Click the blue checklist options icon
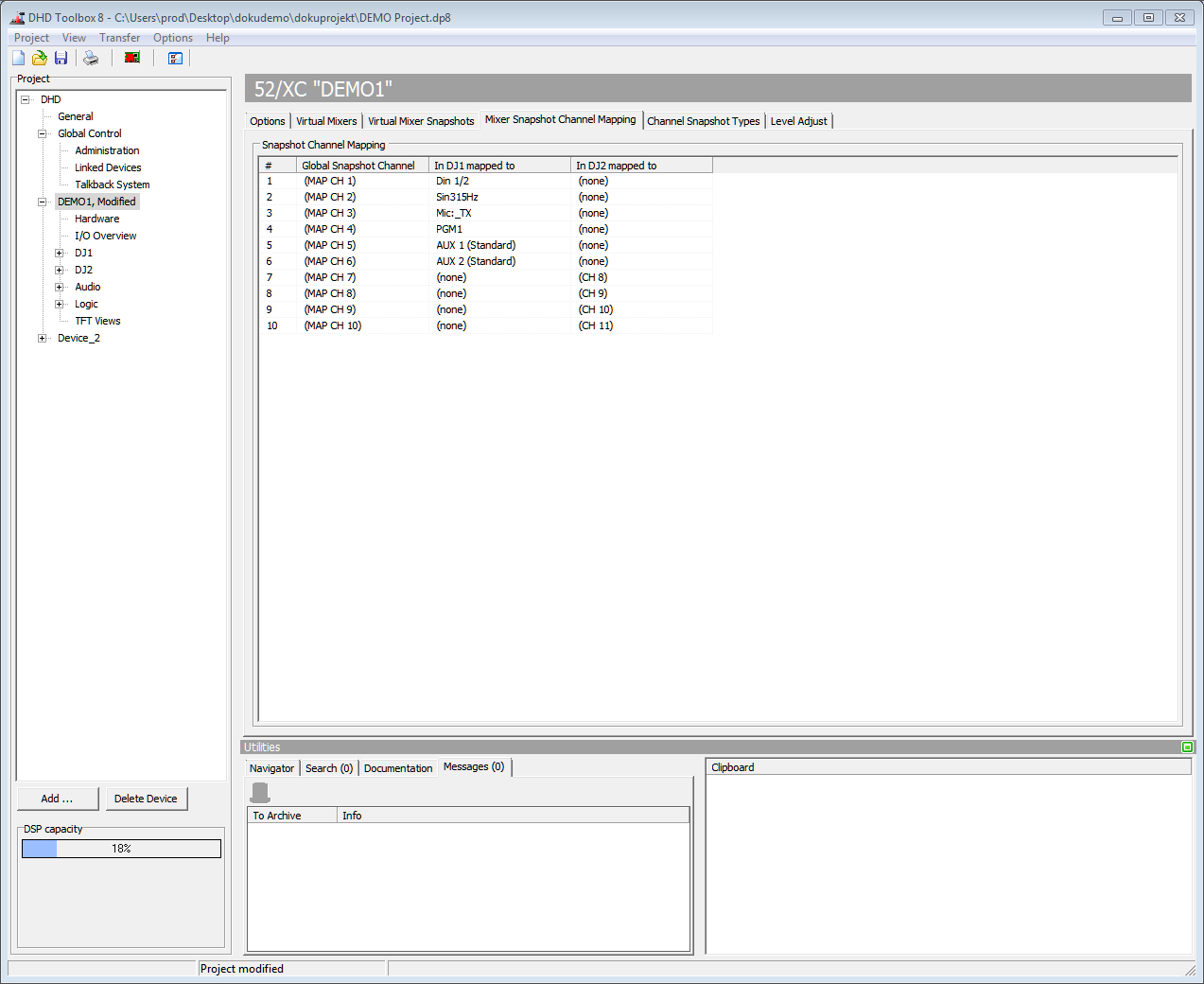This screenshot has height=984, width=1204. coord(175,59)
